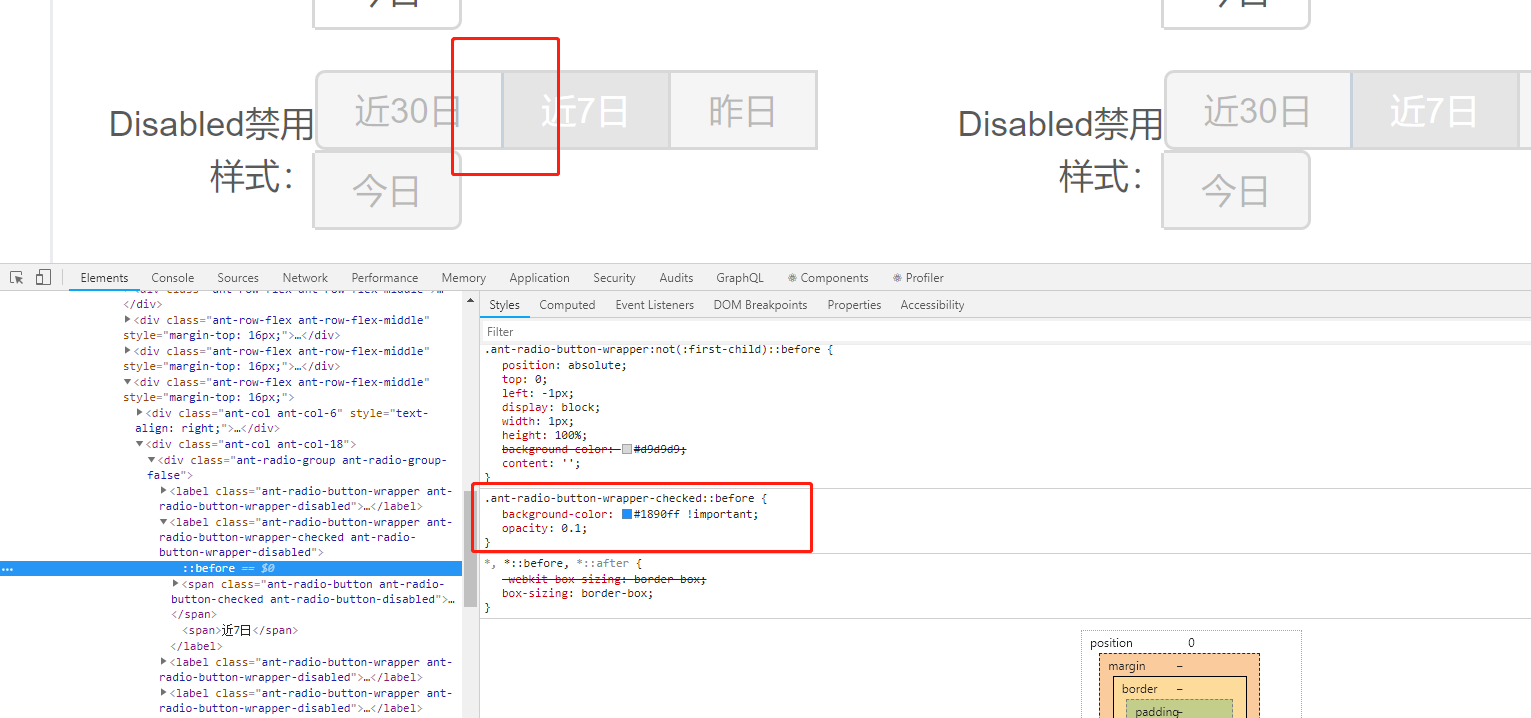Expand the ant-col ant-col-6 div node
The width and height of the screenshot is (1531, 718).
point(140,413)
